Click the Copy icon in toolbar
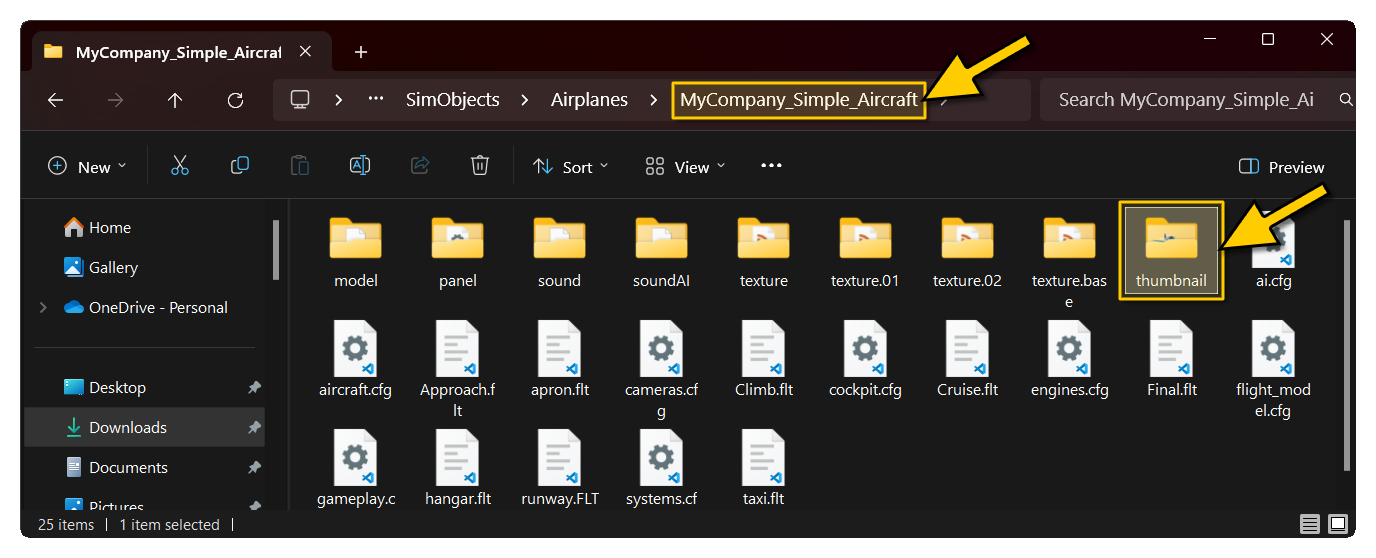Screen dimensions: 1376x558 click(240, 166)
